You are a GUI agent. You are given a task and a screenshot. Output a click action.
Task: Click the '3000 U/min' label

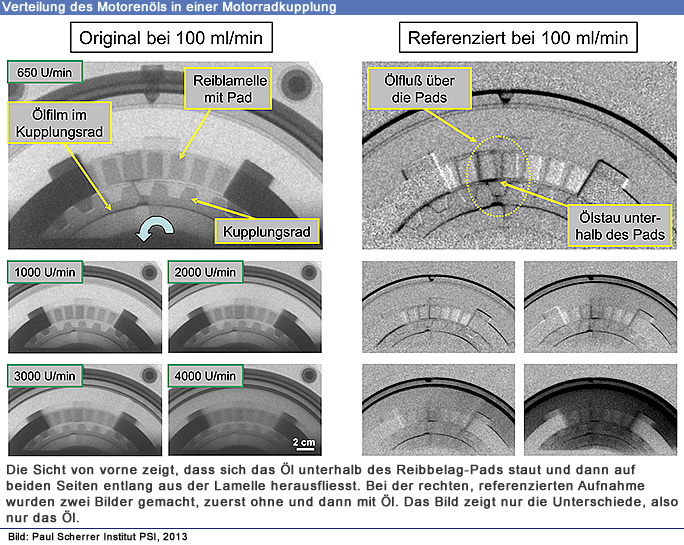coord(45,376)
